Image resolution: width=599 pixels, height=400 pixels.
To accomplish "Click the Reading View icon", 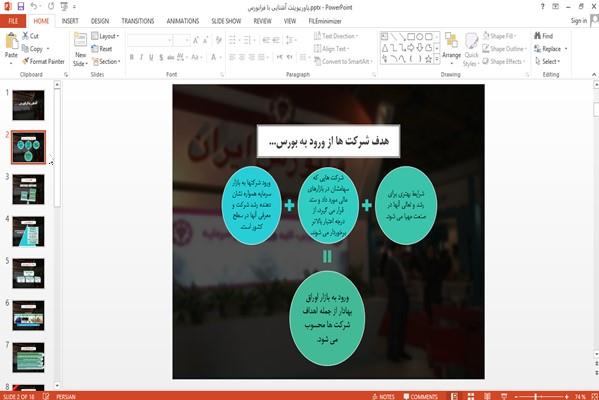I will coord(487,397).
